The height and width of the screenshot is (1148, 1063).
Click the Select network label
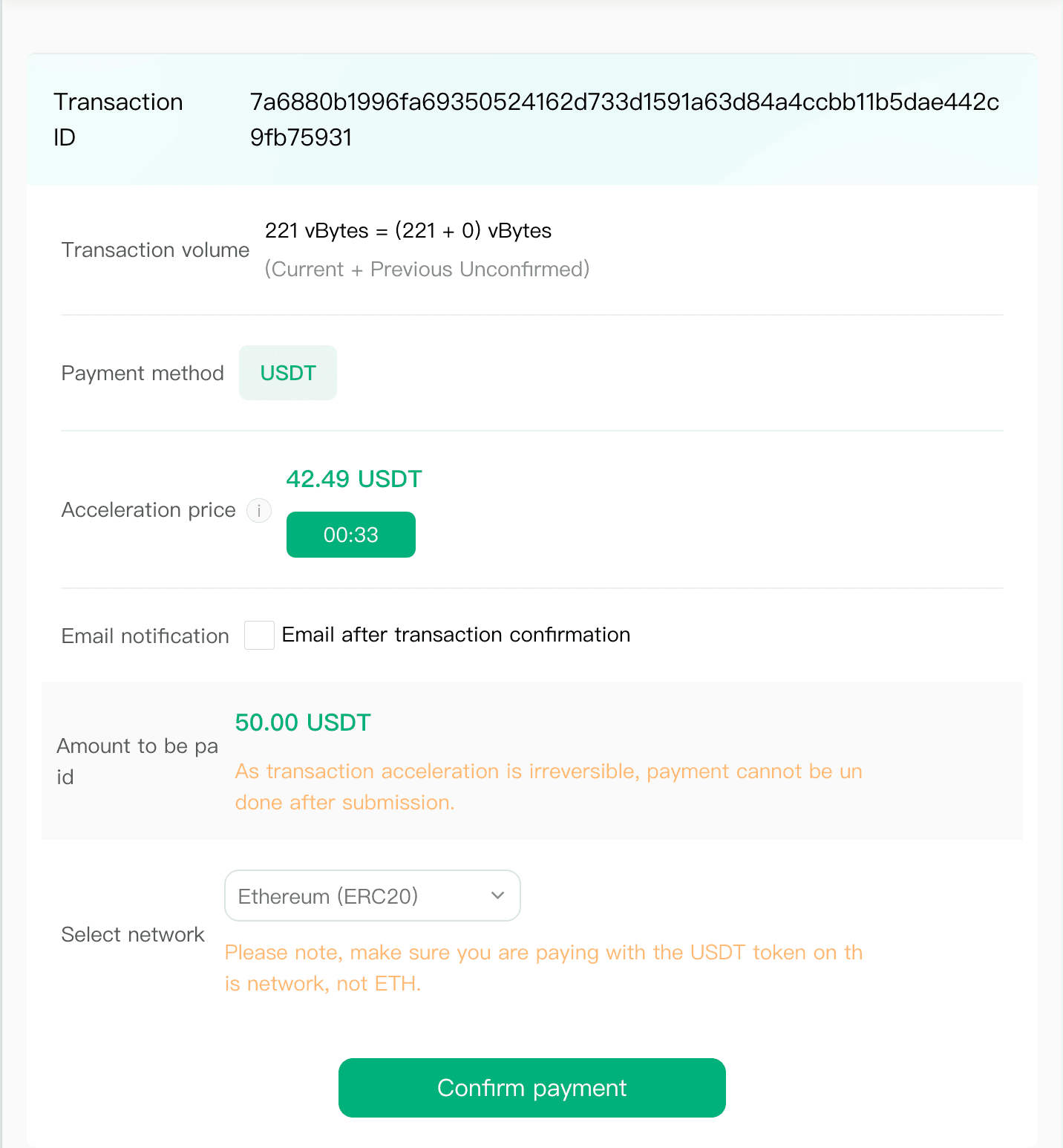[133, 934]
